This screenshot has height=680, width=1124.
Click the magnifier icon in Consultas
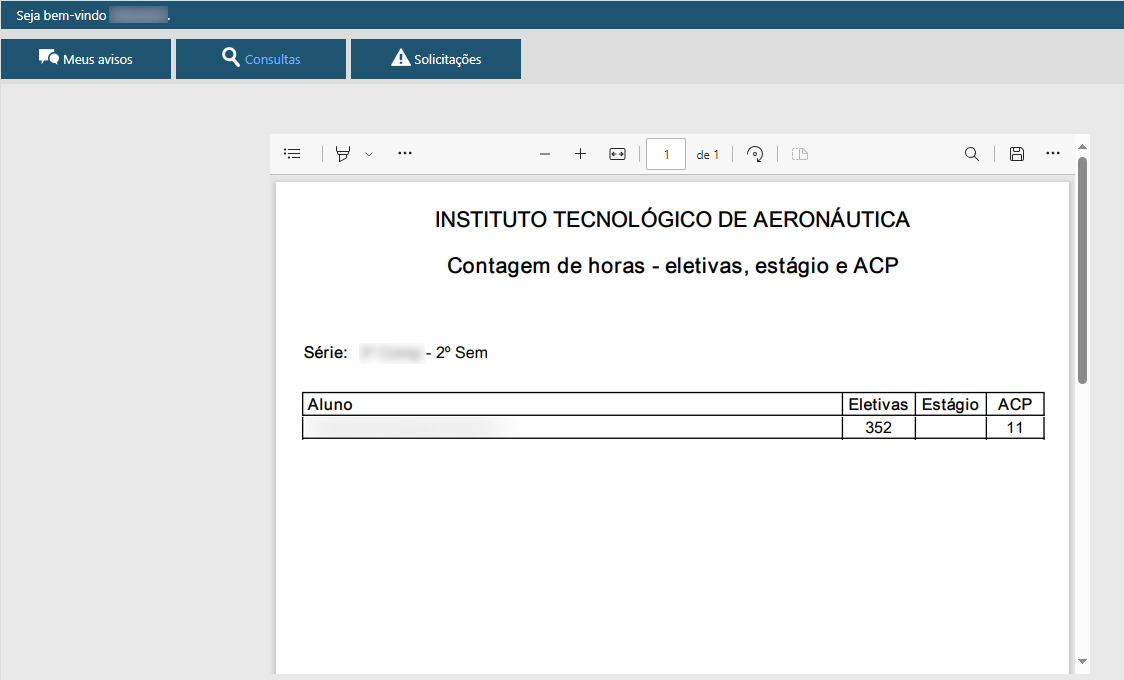click(231, 57)
